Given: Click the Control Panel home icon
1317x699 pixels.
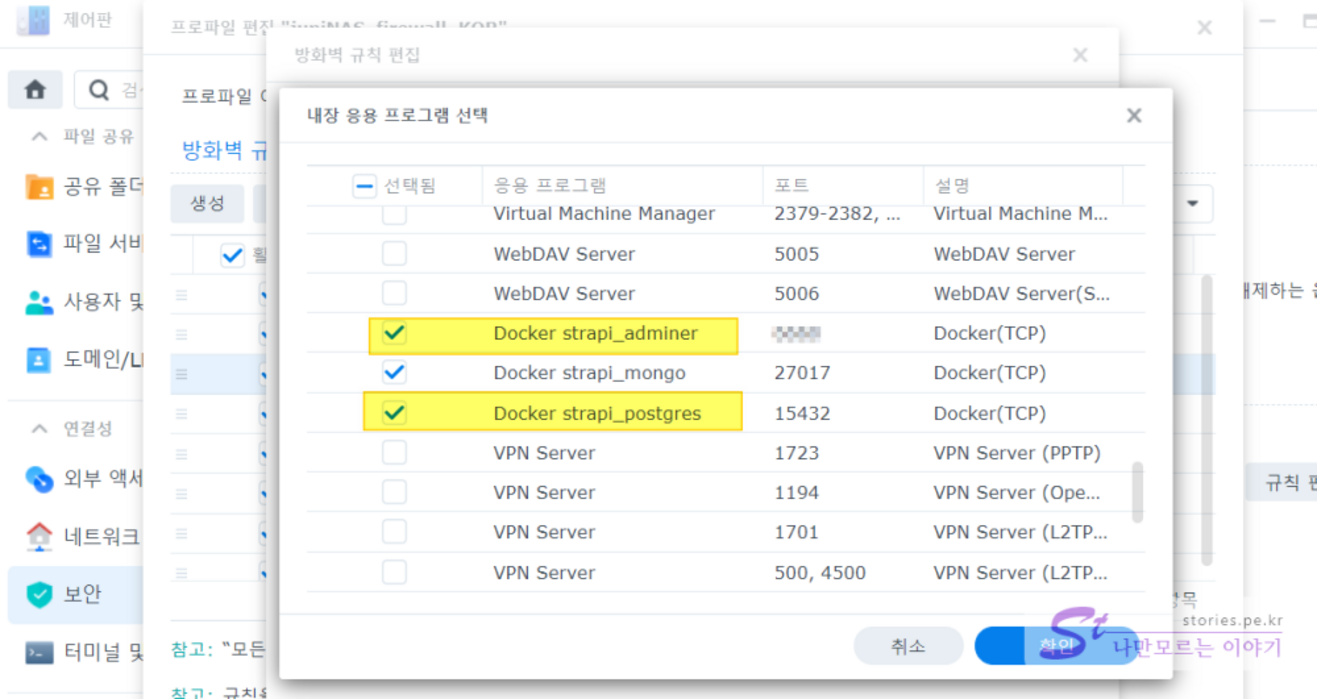Looking at the screenshot, I should click(35, 90).
